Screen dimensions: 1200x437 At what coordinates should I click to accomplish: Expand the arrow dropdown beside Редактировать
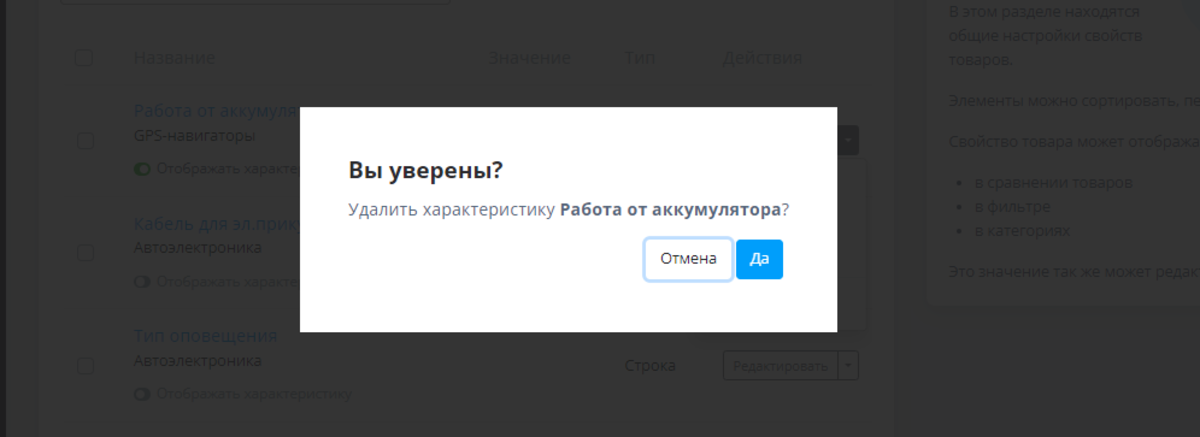(849, 366)
